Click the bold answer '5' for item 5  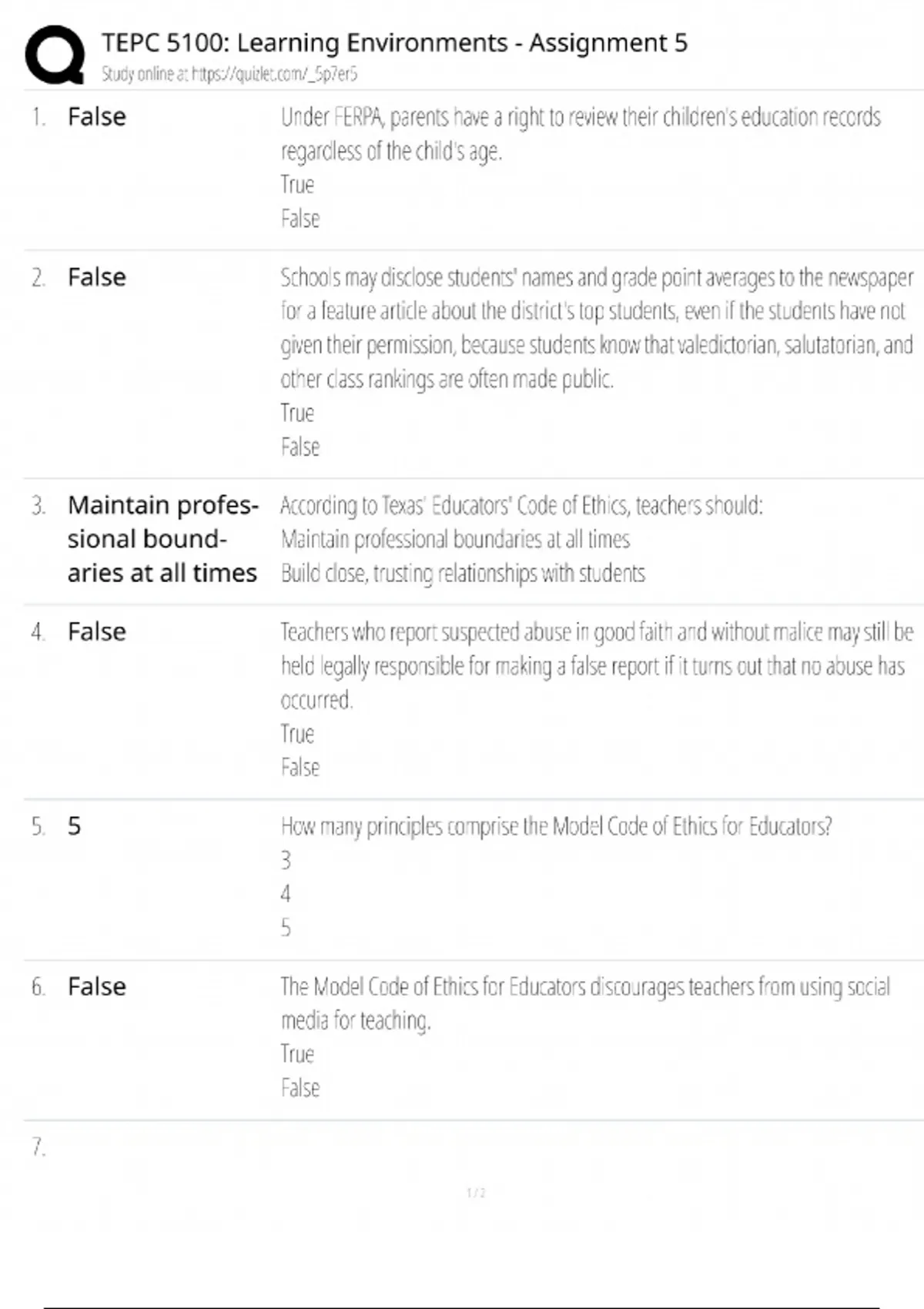(74, 825)
